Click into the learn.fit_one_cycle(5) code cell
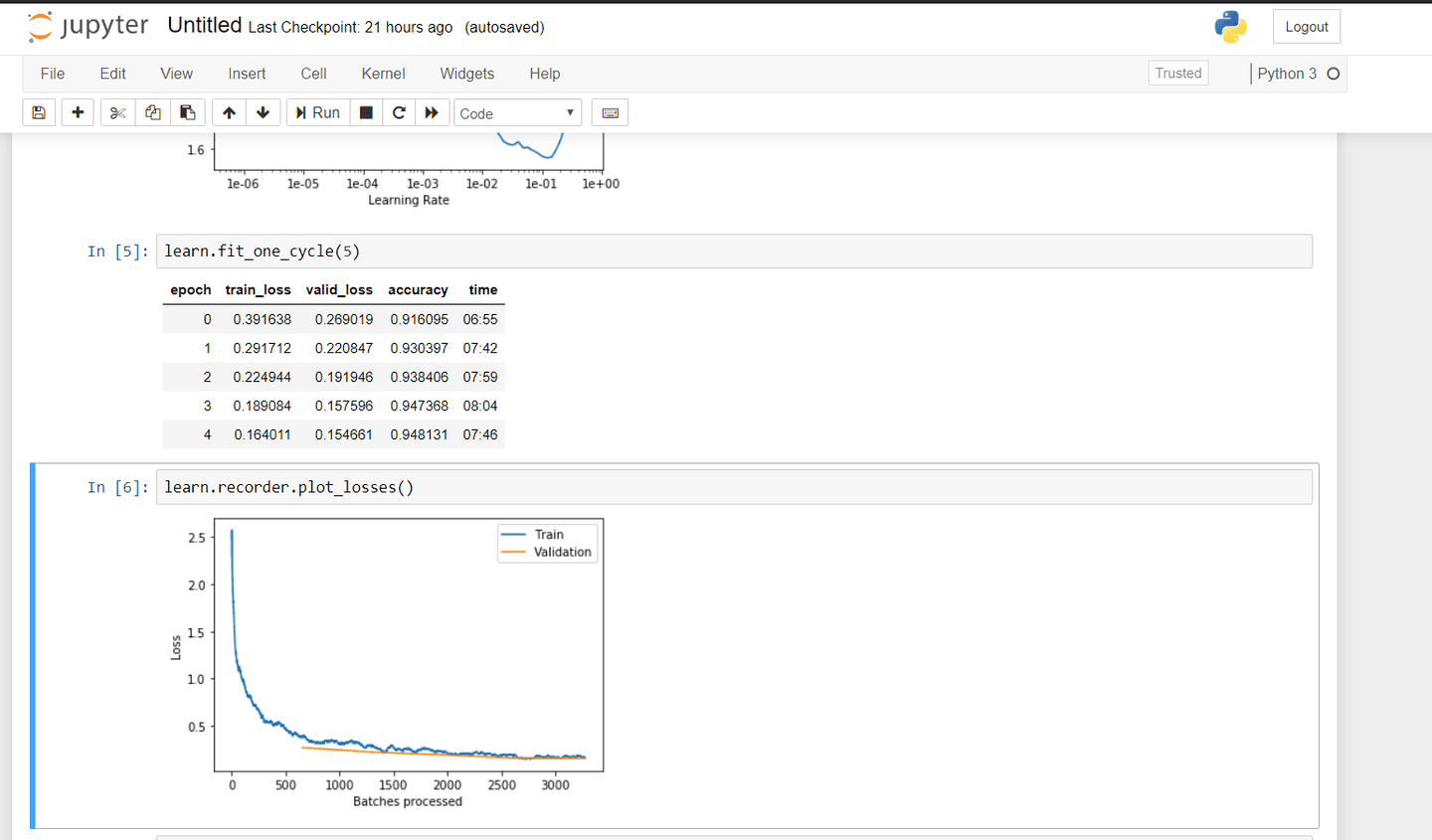Screen dimensions: 1432x840 click(x=734, y=252)
